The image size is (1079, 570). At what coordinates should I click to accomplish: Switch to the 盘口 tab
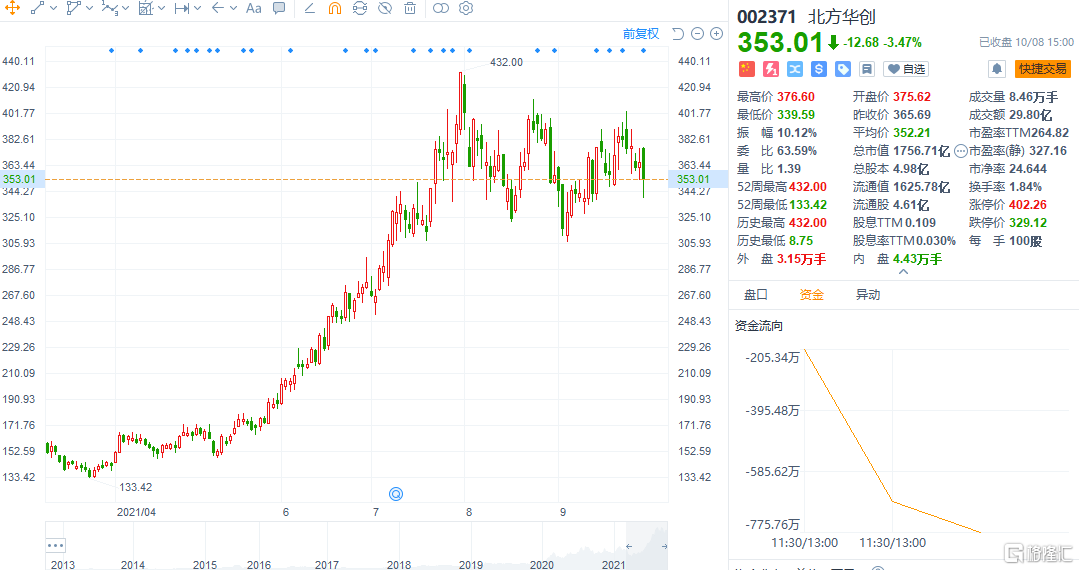755,295
